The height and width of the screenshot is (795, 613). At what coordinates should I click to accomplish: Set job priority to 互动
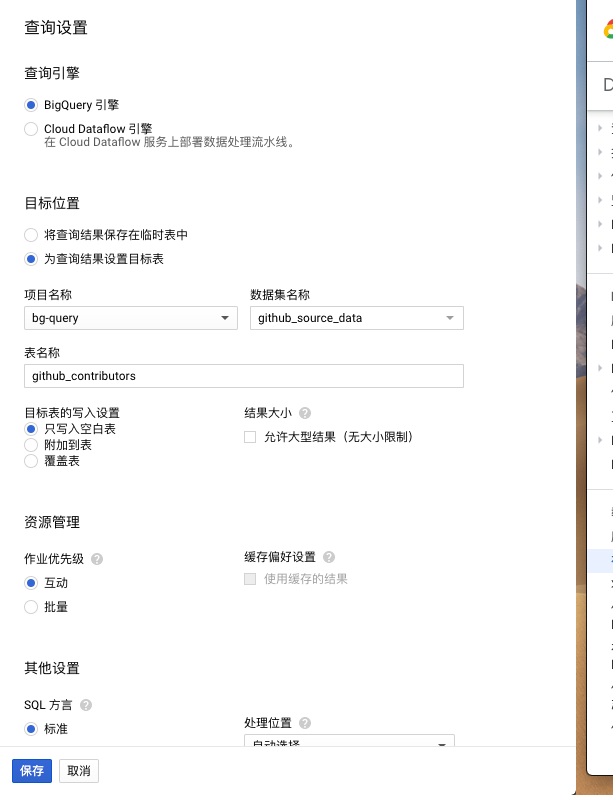click(x=31, y=583)
